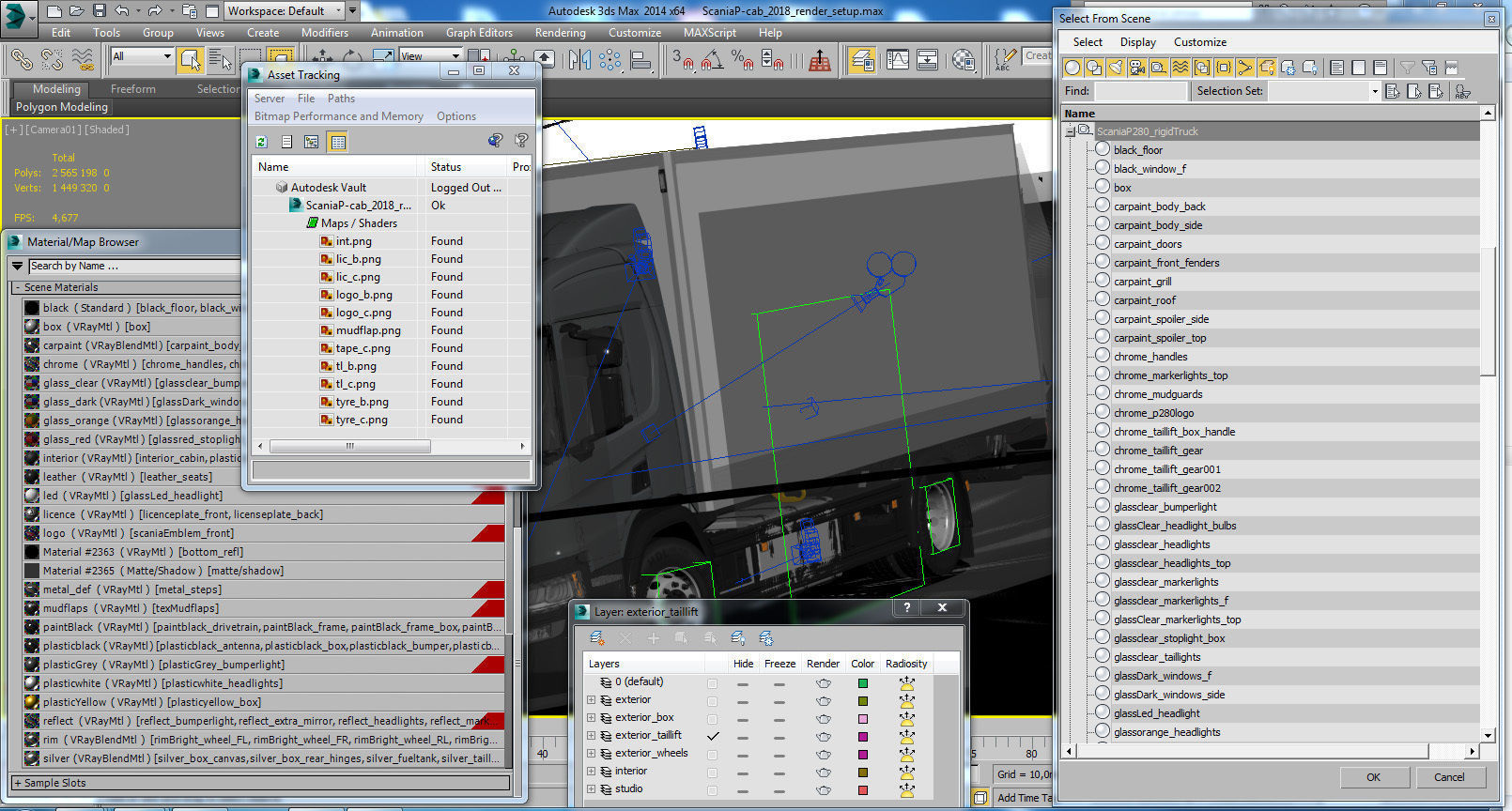1512x811 pixels.
Task: Toggle the Angle Snap icon
Action: [712, 60]
